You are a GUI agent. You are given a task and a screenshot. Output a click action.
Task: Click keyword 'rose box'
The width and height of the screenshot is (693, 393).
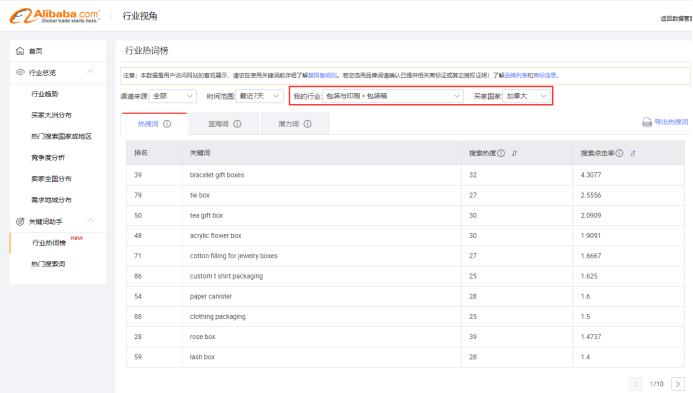[202, 337]
